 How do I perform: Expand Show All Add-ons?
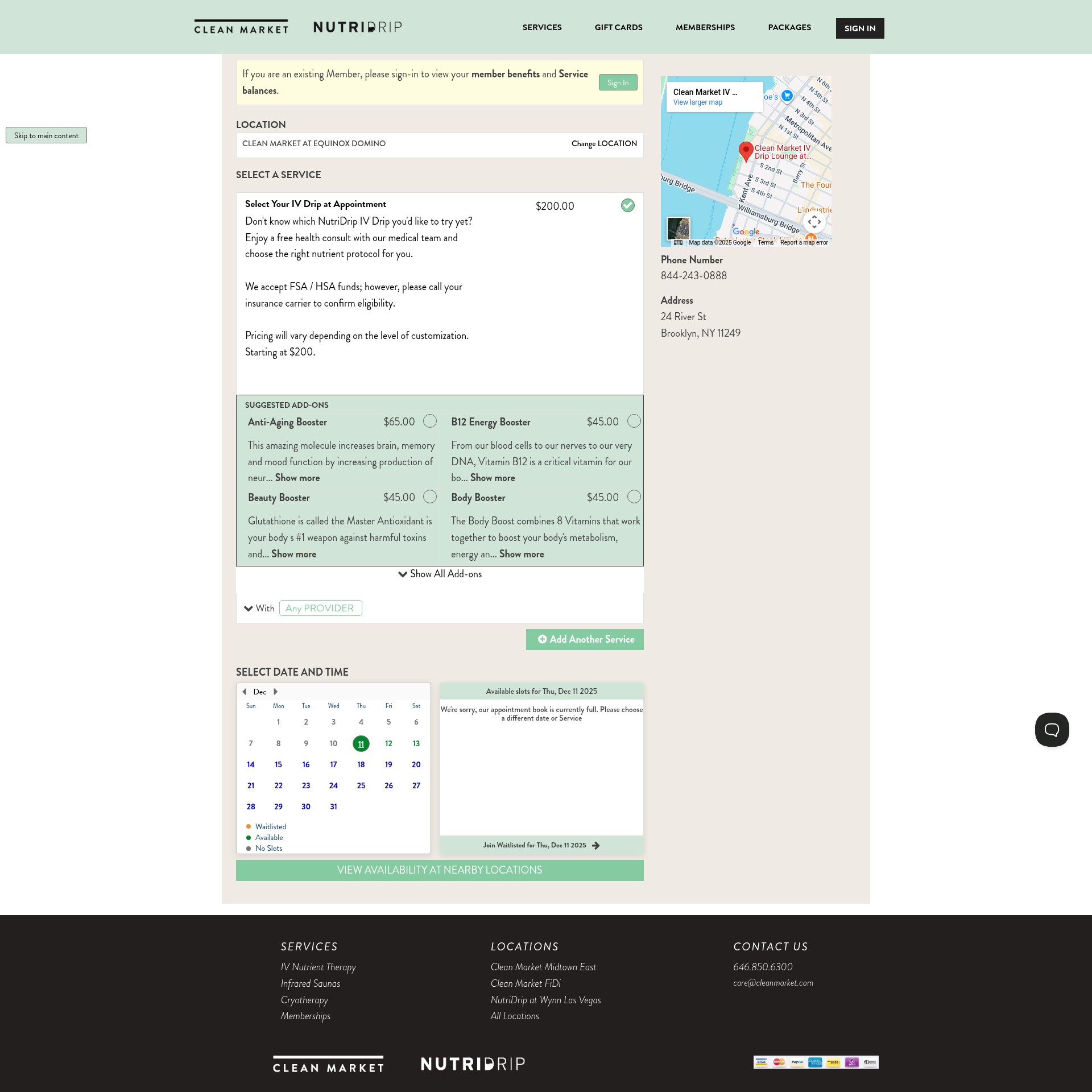coord(440,574)
